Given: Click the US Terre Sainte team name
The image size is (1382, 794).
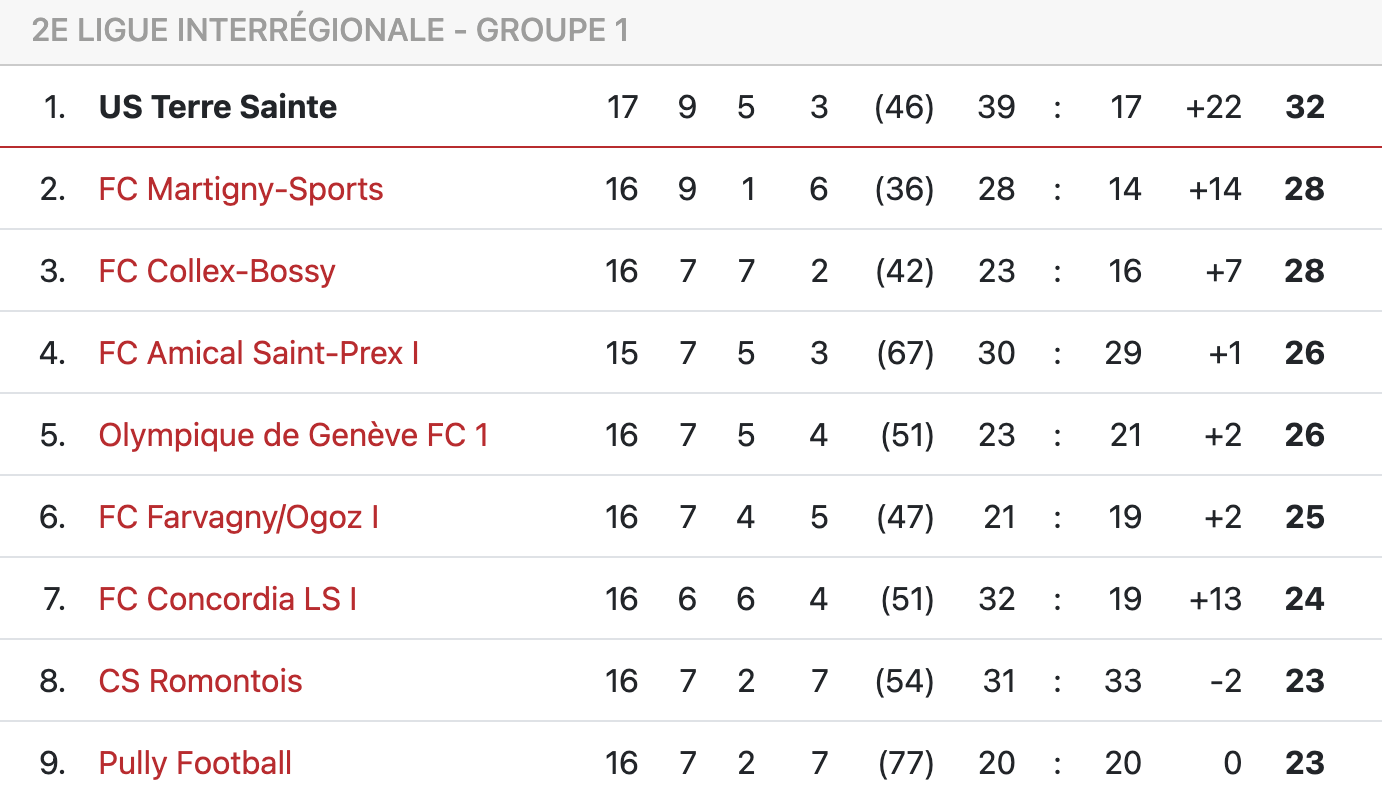Looking at the screenshot, I should (x=218, y=107).
